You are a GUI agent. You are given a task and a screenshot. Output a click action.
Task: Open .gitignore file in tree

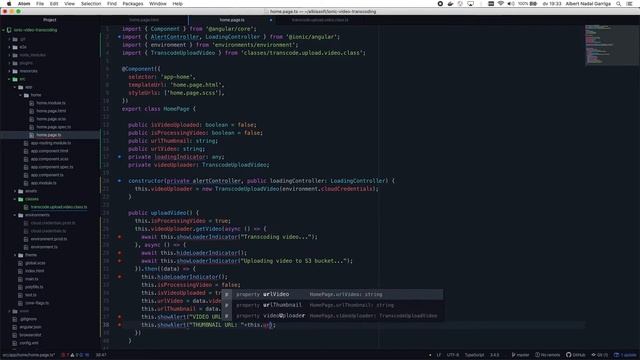point(28,319)
